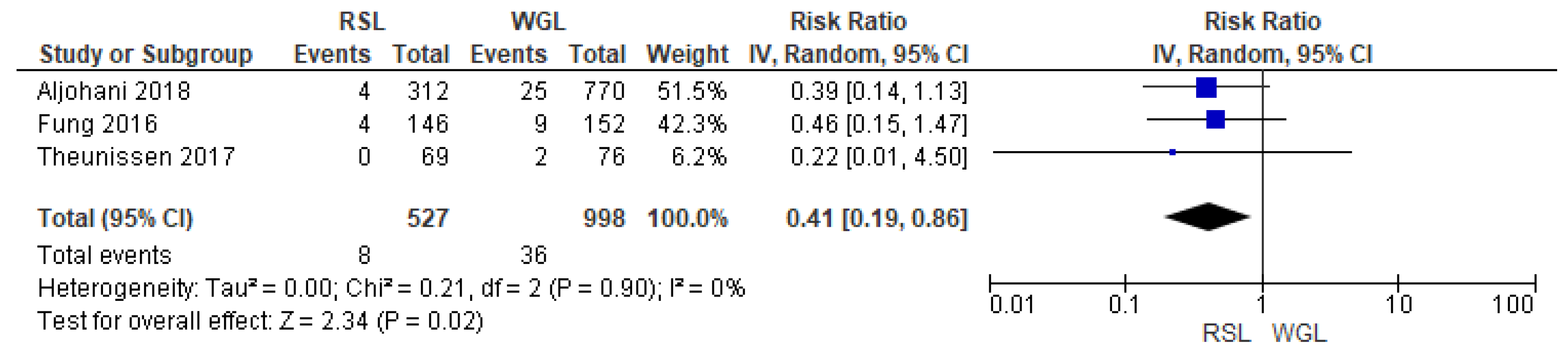Select the Theunissen 2017 study label
The width and height of the screenshot is (1568, 359).
click(136, 157)
